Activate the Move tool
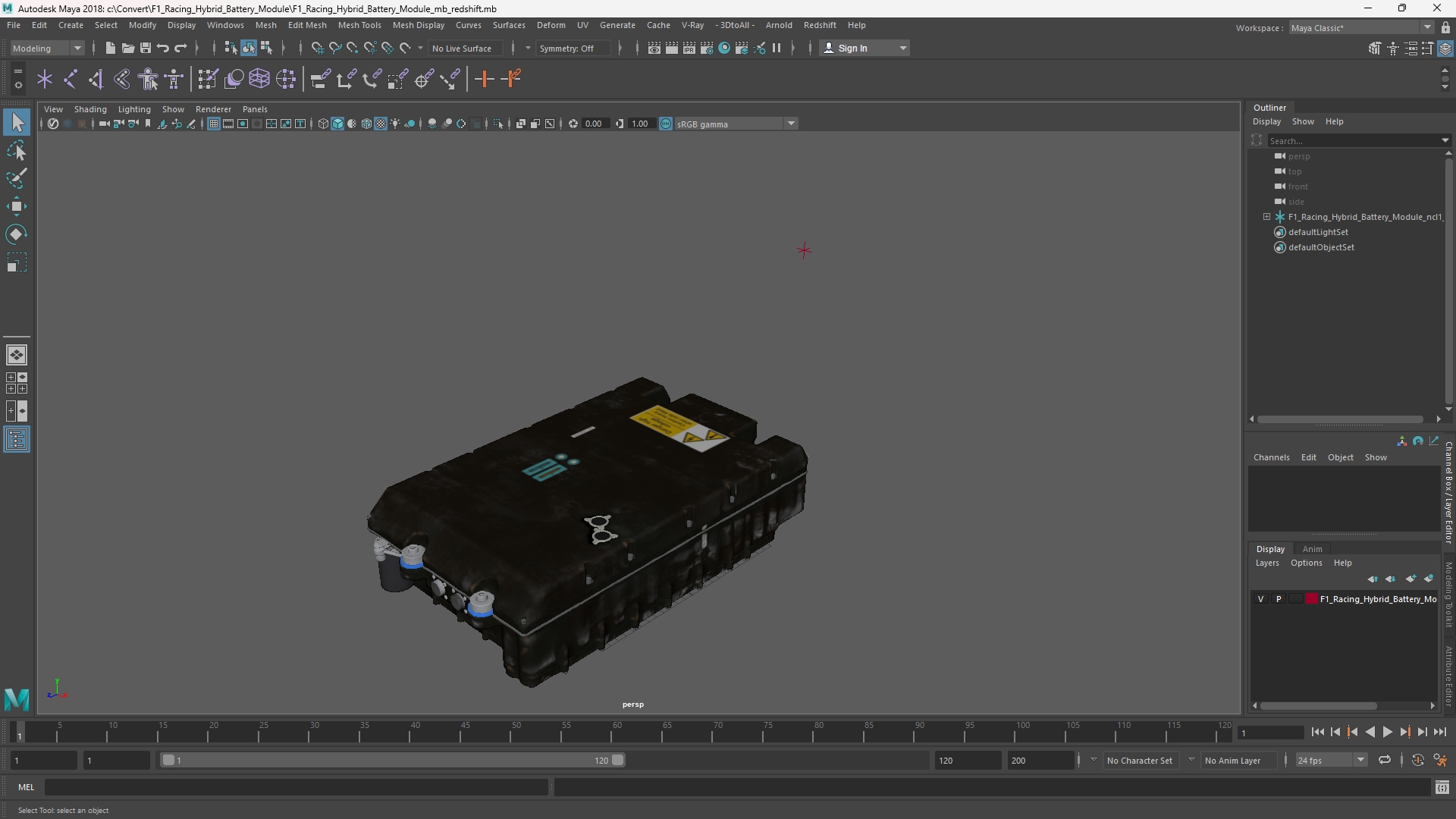Viewport: 1456px width, 819px height. click(17, 206)
